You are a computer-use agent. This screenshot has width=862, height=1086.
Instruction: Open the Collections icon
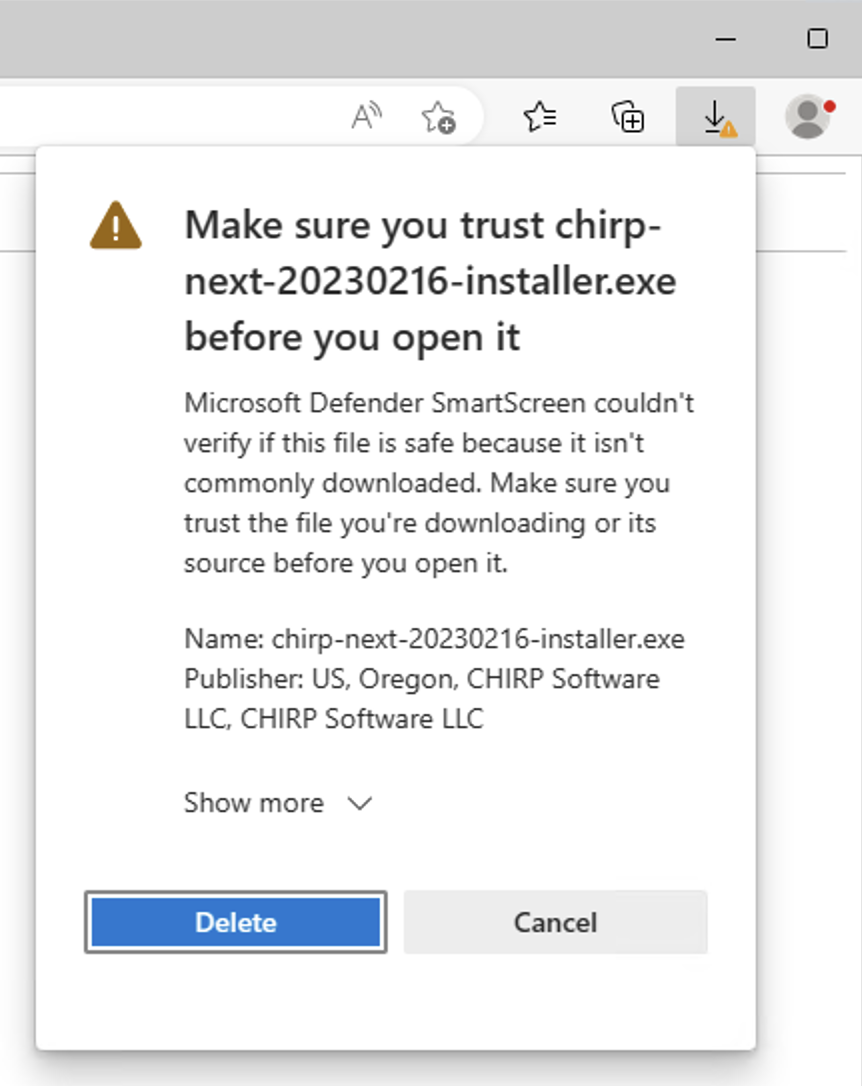(x=628, y=116)
